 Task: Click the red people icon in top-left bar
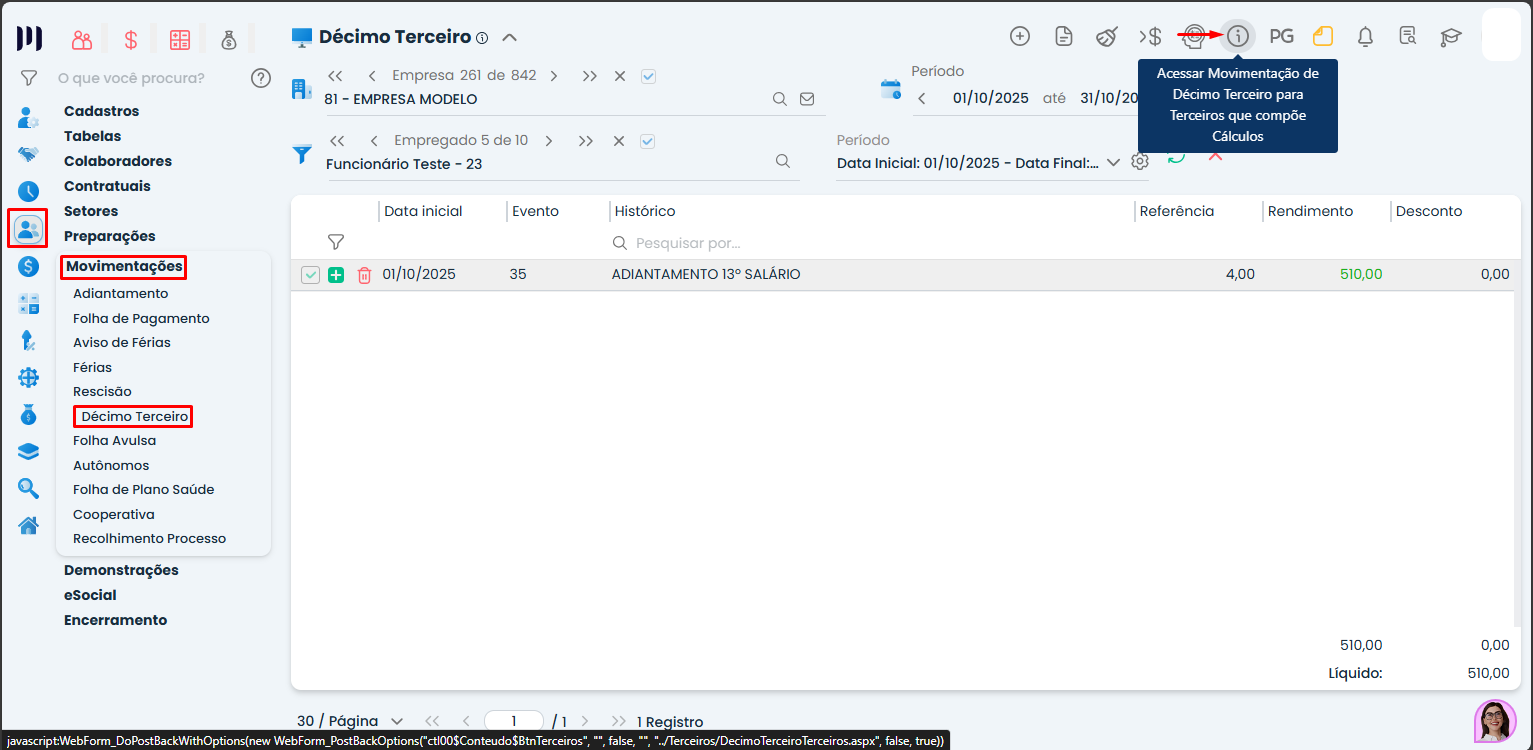(82, 40)
